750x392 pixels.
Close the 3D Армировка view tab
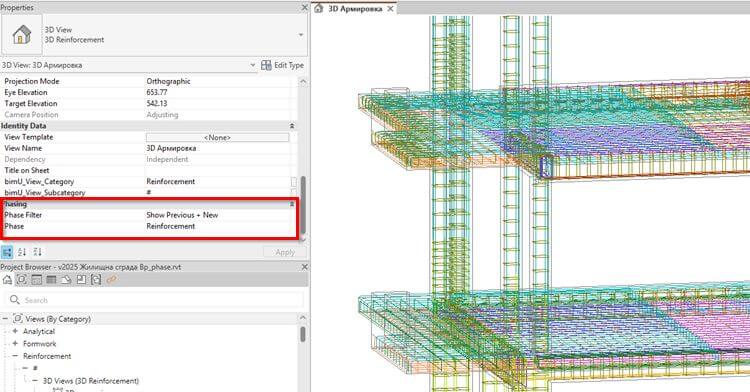(x=390, y=8)
